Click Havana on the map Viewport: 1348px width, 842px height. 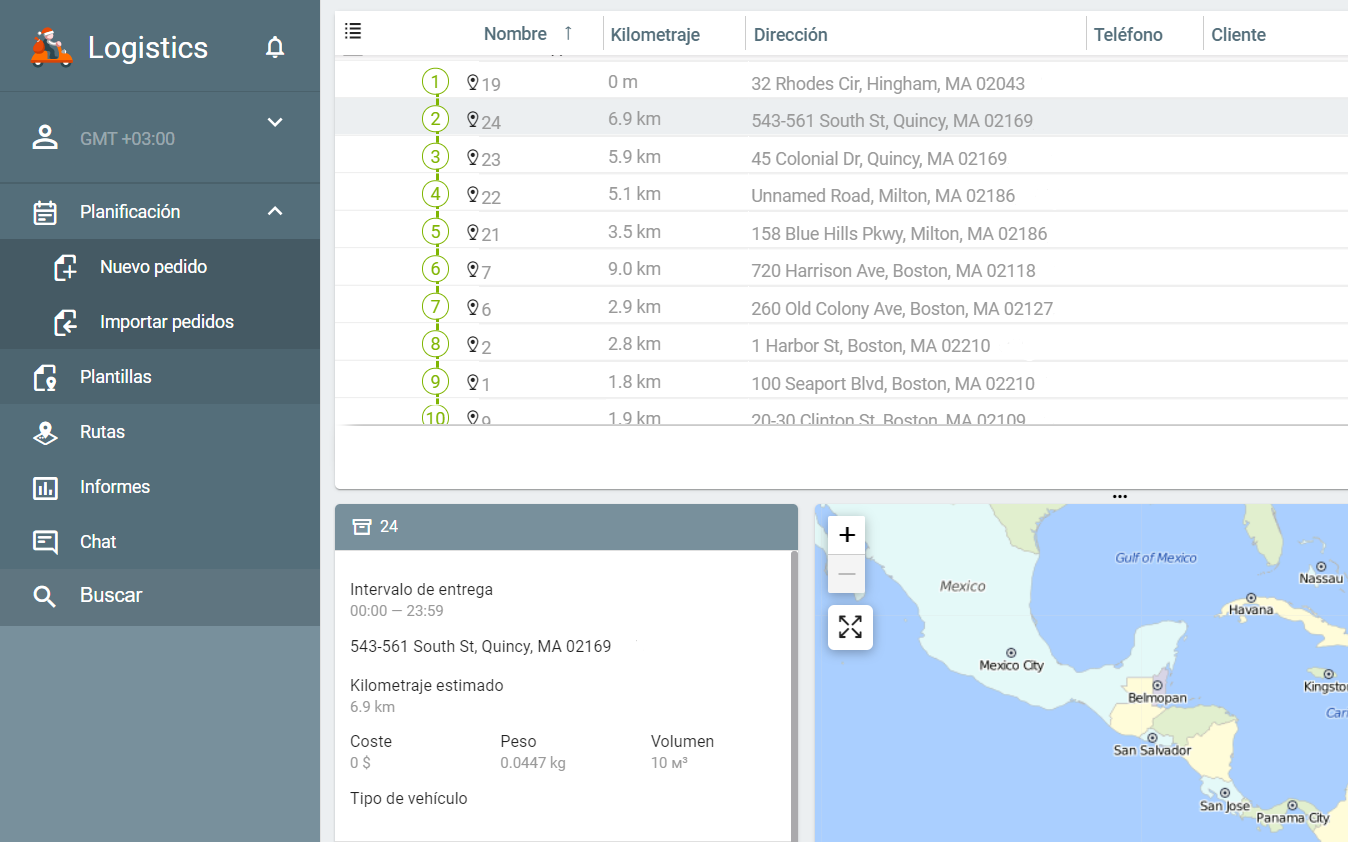pyautogui.click(x=1250, y=603)
